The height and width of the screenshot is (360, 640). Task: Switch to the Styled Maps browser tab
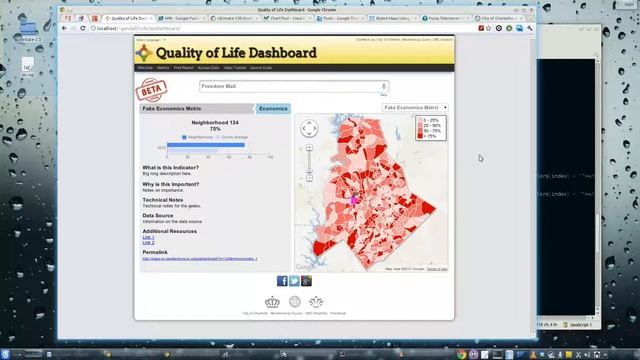point(393,18)
